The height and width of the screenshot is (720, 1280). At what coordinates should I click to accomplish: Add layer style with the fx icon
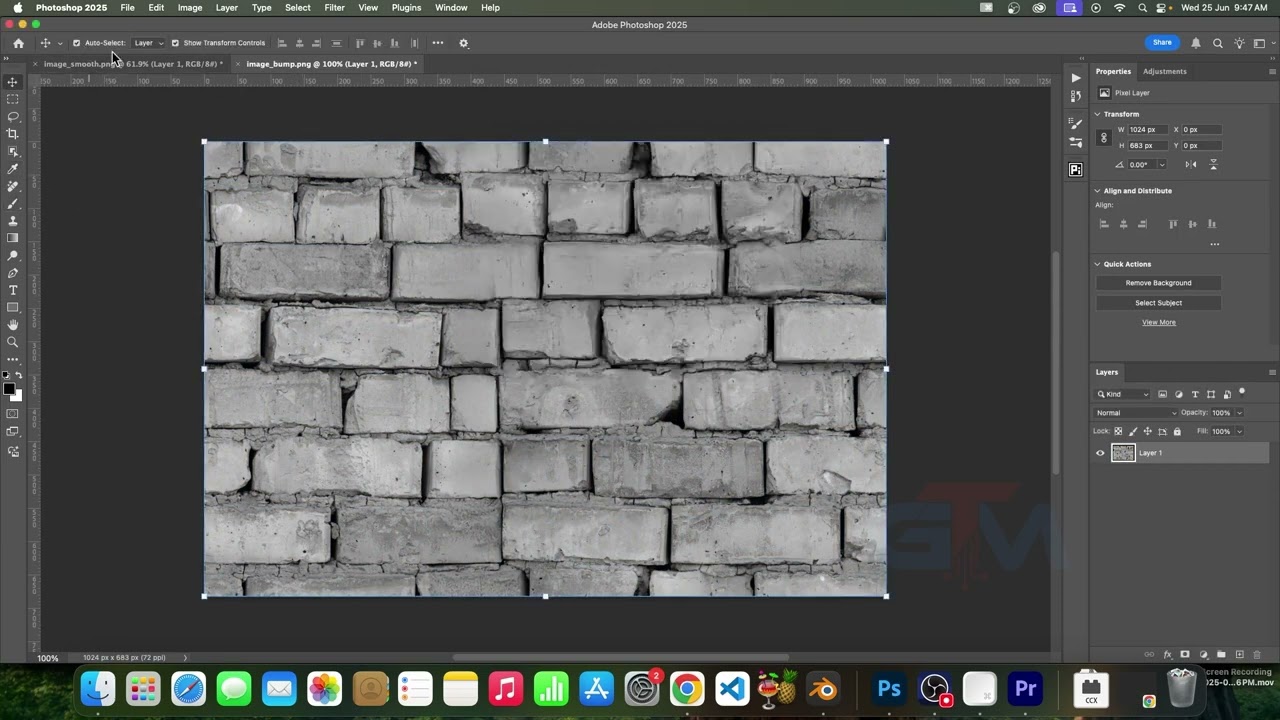(x=1167, y=655)
